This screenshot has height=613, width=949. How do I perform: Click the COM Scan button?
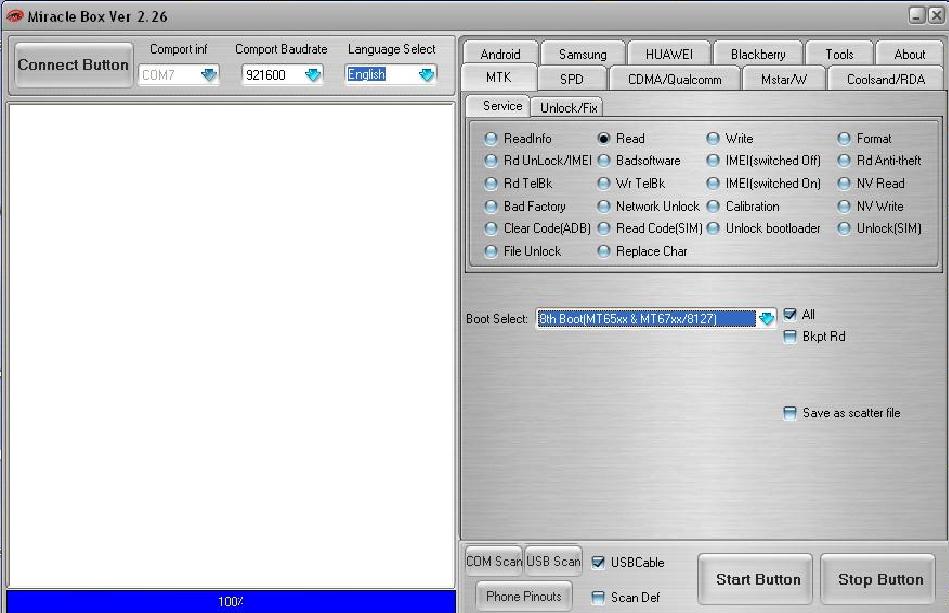(494, 561)
